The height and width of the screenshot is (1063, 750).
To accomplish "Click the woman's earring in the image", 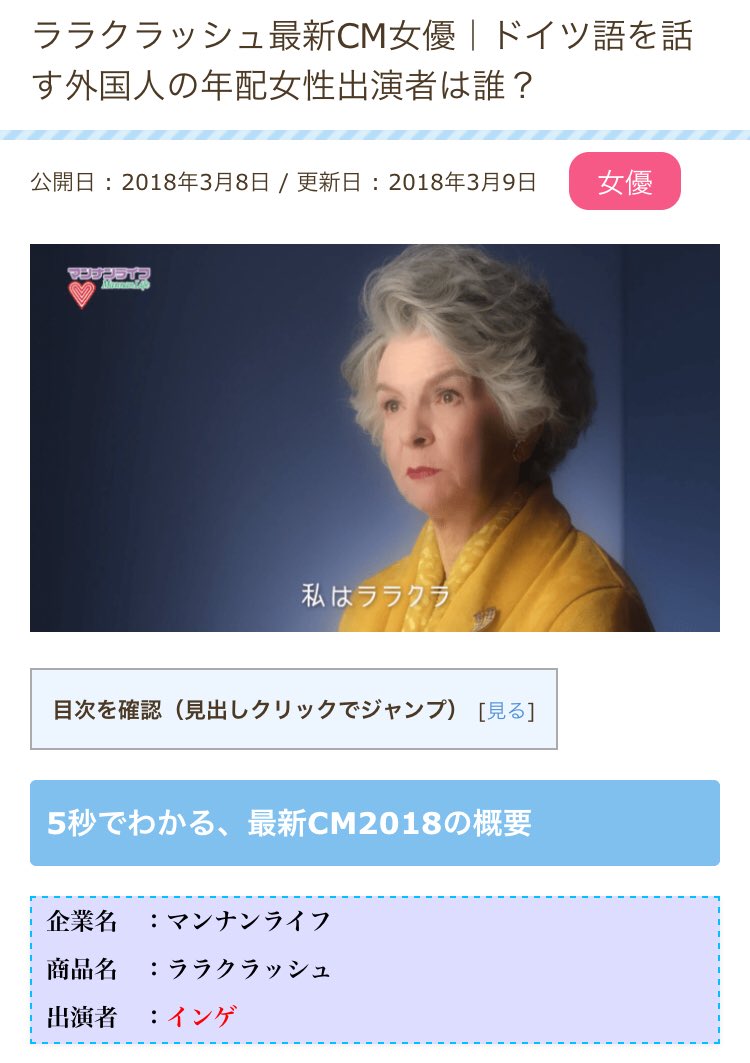I will pos(521,450).
